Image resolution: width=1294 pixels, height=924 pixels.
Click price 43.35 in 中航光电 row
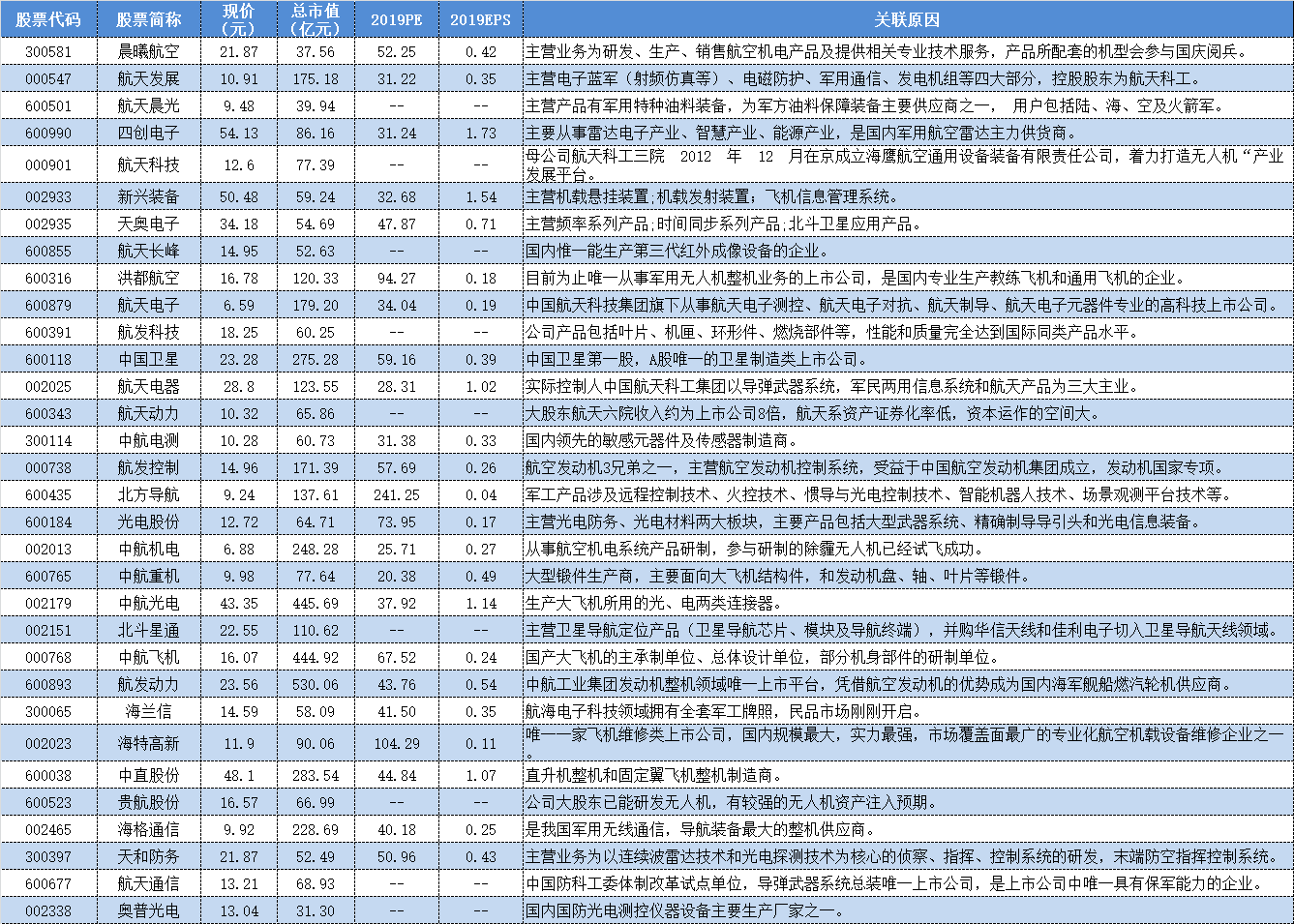239,603
